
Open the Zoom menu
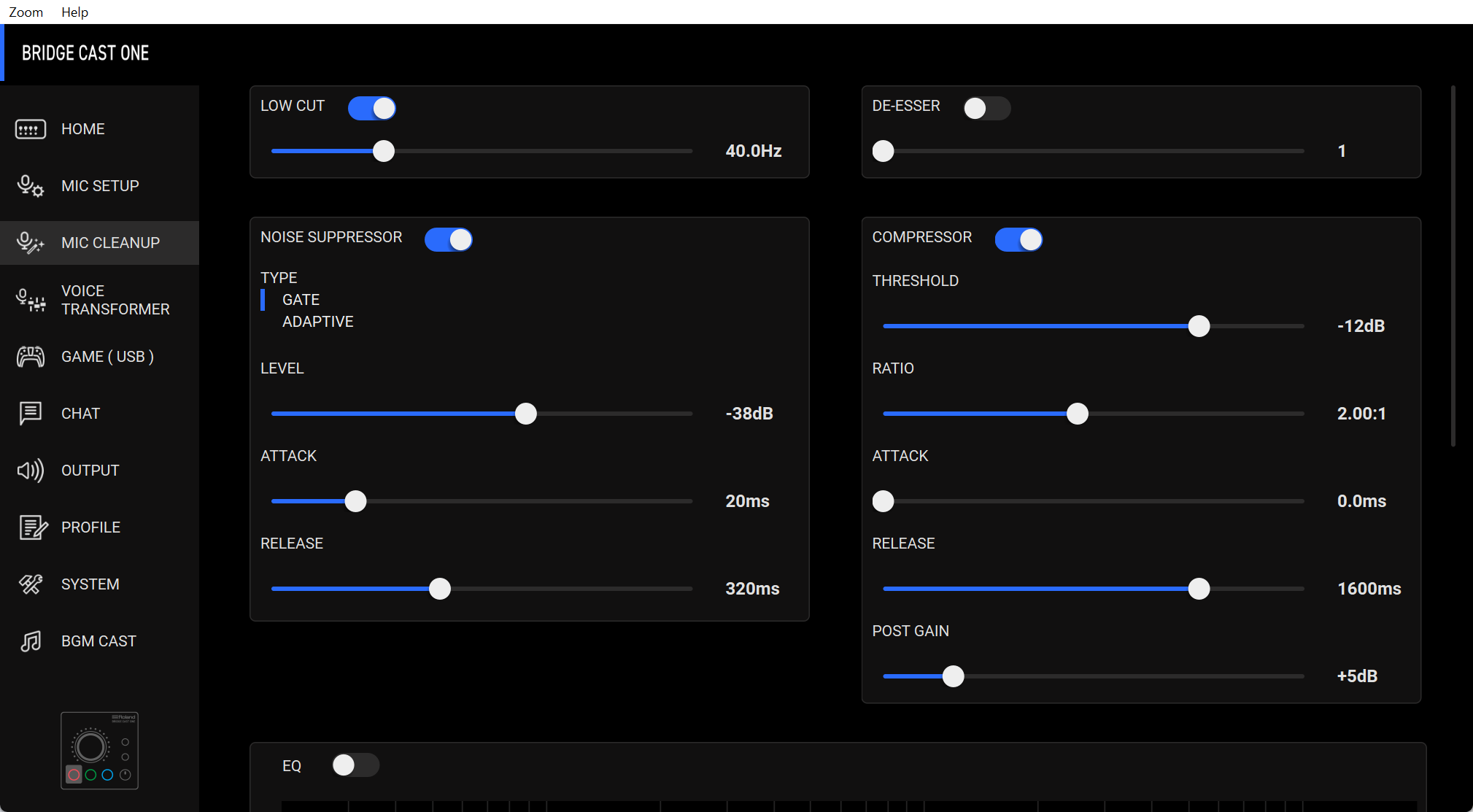tap(26, 12)
